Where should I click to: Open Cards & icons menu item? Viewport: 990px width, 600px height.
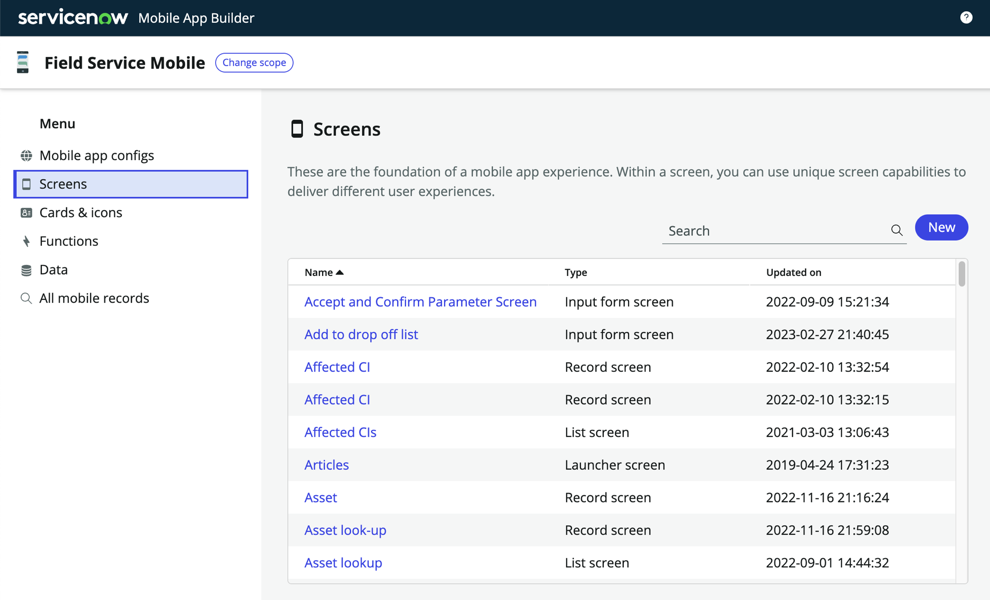coord(81,213)
